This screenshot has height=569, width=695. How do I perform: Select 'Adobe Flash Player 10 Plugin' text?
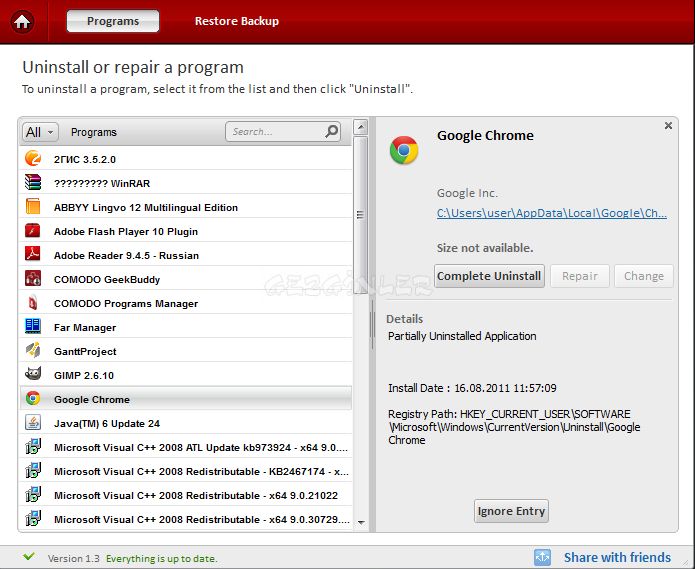[126, 231]
